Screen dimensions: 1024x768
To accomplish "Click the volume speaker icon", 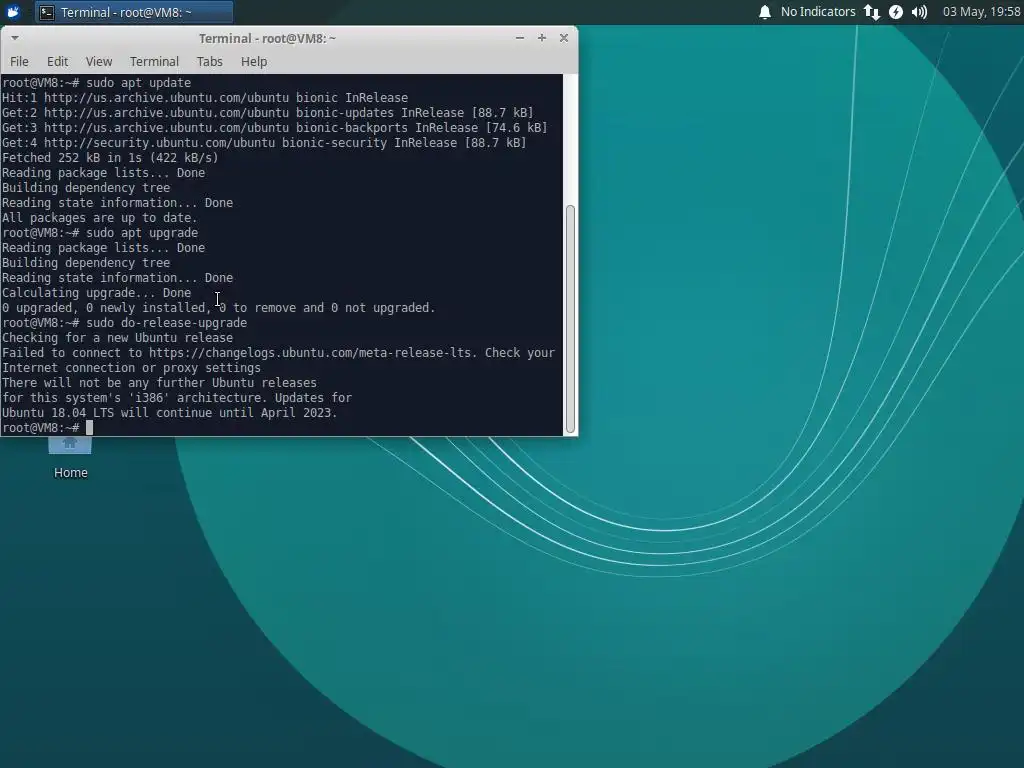I will point(919,12).
